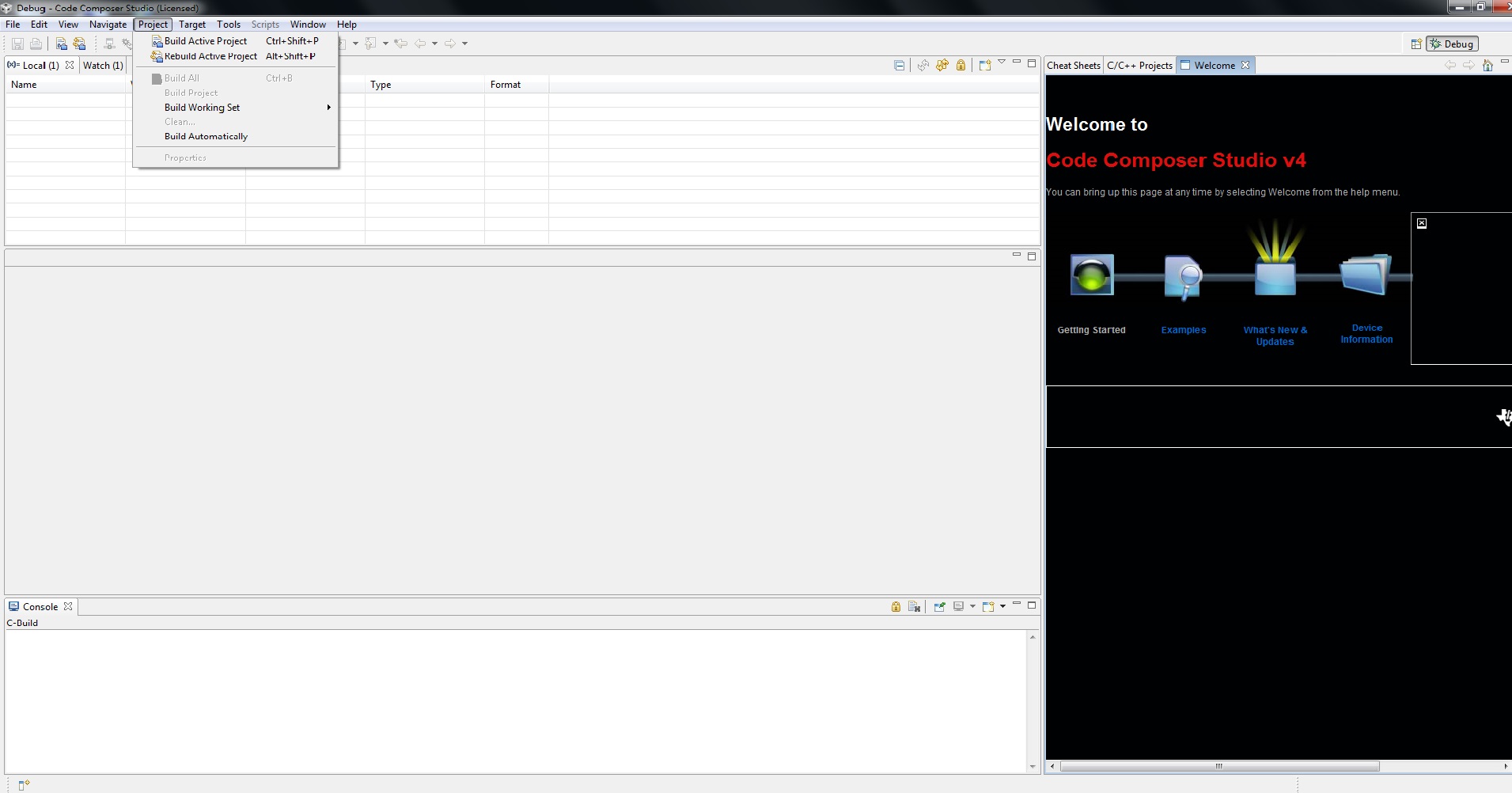Image resolution: width=1512 pixels, height=793 pixels.
Task: Click the Save toolbar icon
Action: (17, 44)
